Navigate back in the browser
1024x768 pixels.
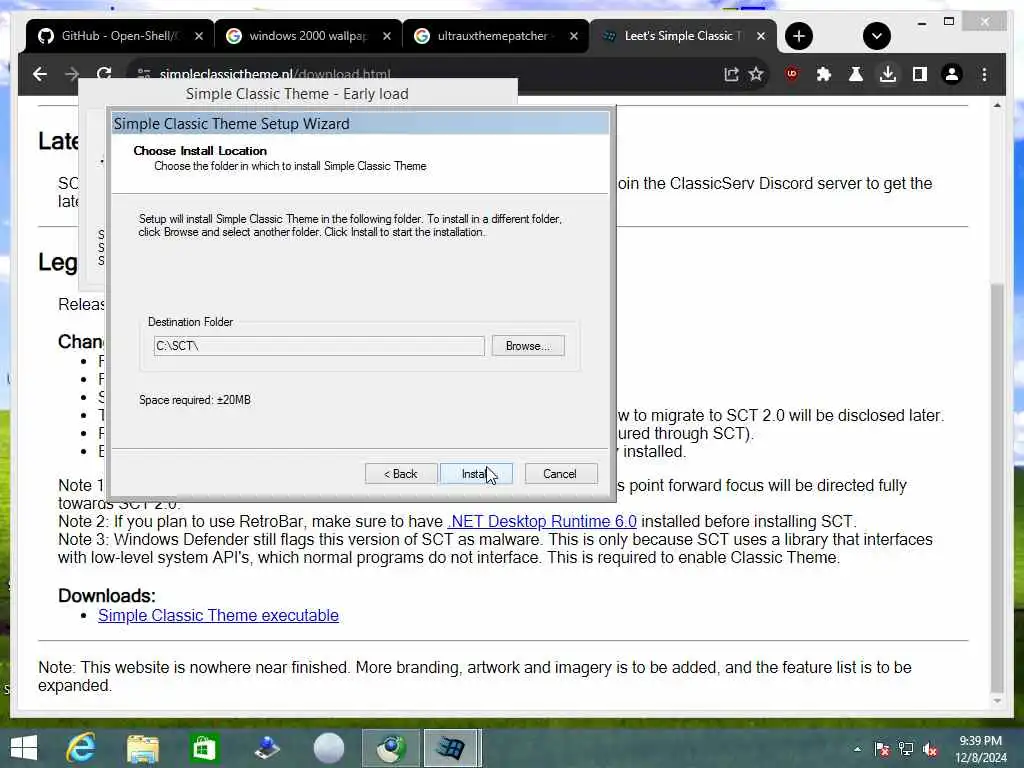coord(40,74)
